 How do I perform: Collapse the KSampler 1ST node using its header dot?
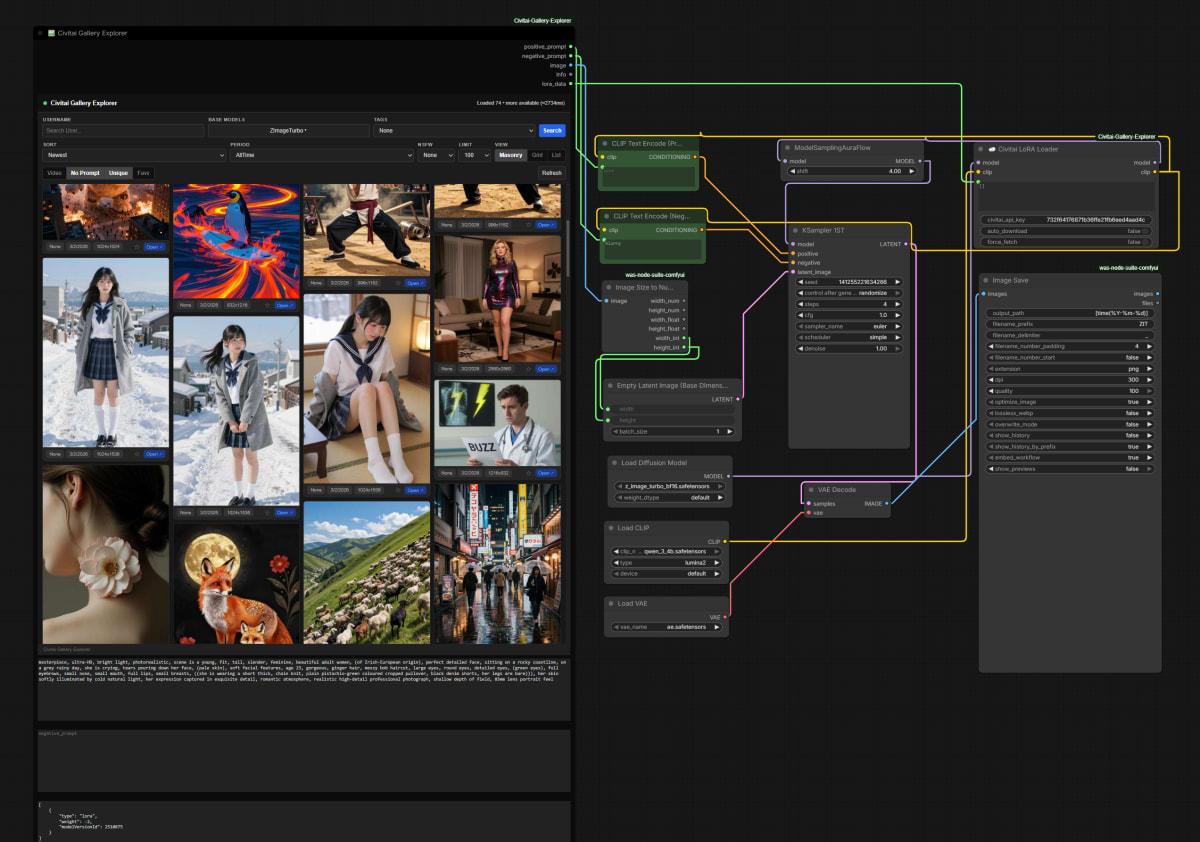pyautogui.click(x=795, y=230)
